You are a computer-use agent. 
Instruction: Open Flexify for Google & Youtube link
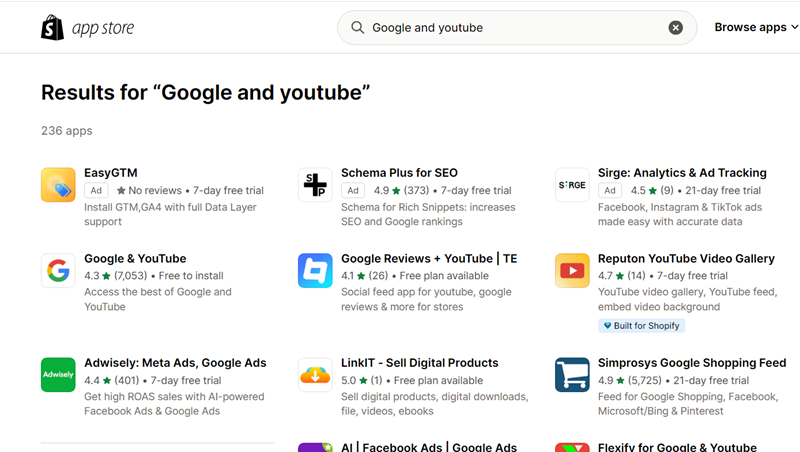[x=677, y=447]
